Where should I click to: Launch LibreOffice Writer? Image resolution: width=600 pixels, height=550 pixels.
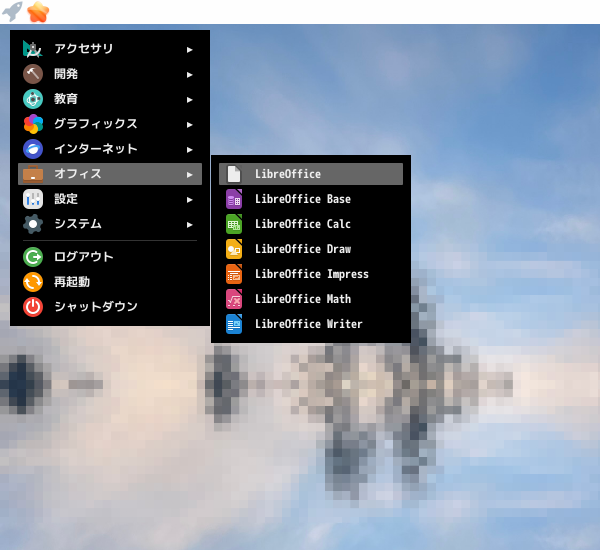[311, 324]
